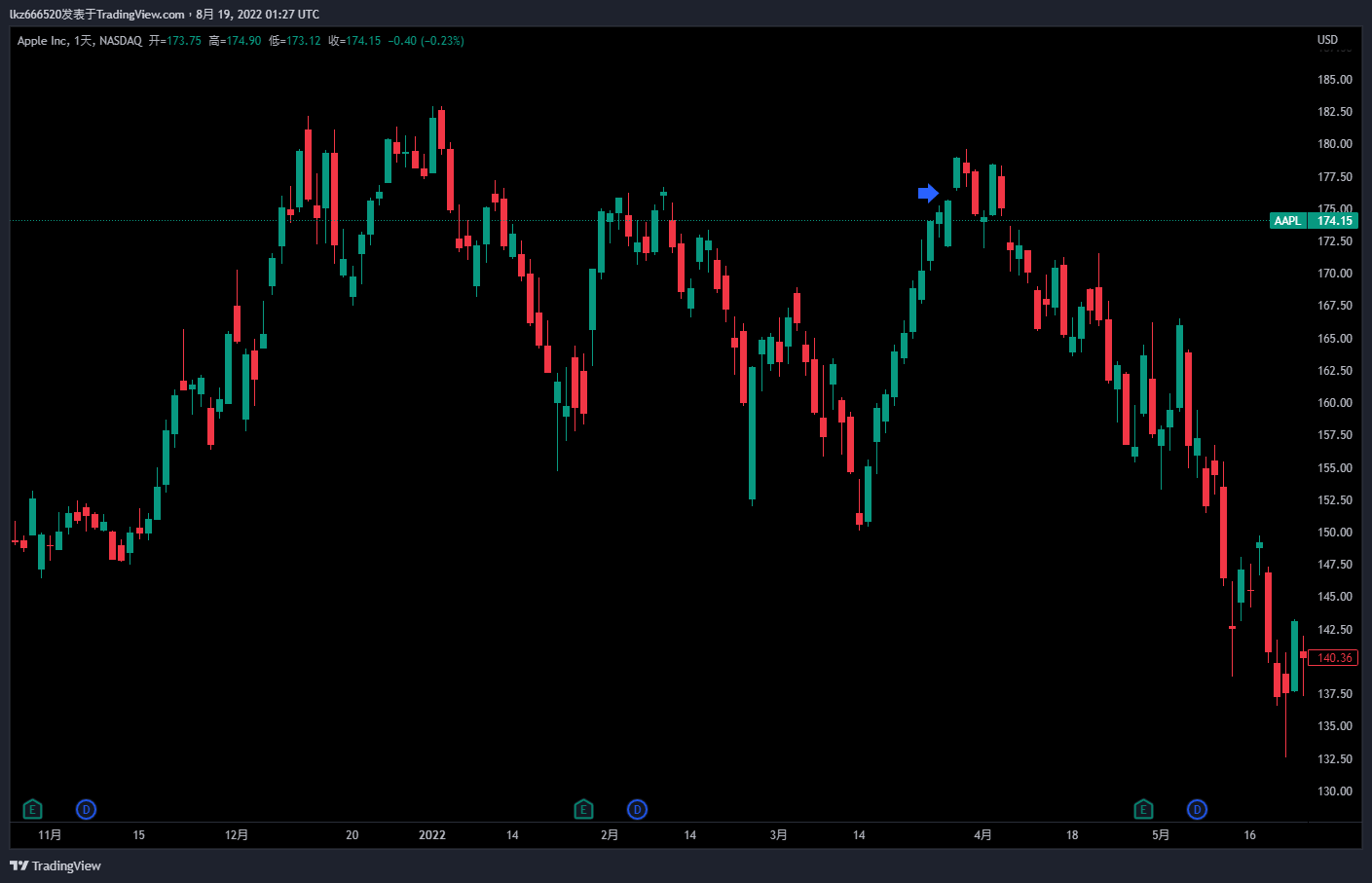The width and height of the screenshot is (1372, 883).
Task: Click the 2022 date axis label
Action: point(432,835)
